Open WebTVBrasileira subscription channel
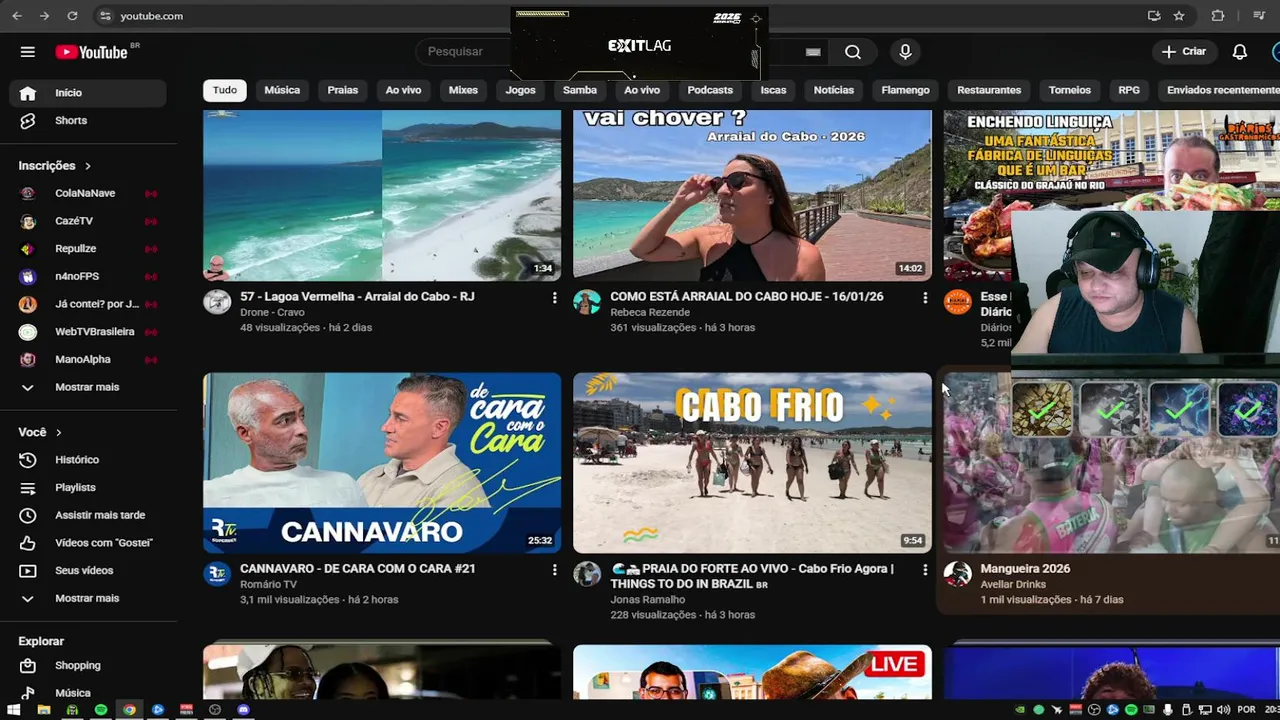1280x720 pixels. click(x=88, y=332)
